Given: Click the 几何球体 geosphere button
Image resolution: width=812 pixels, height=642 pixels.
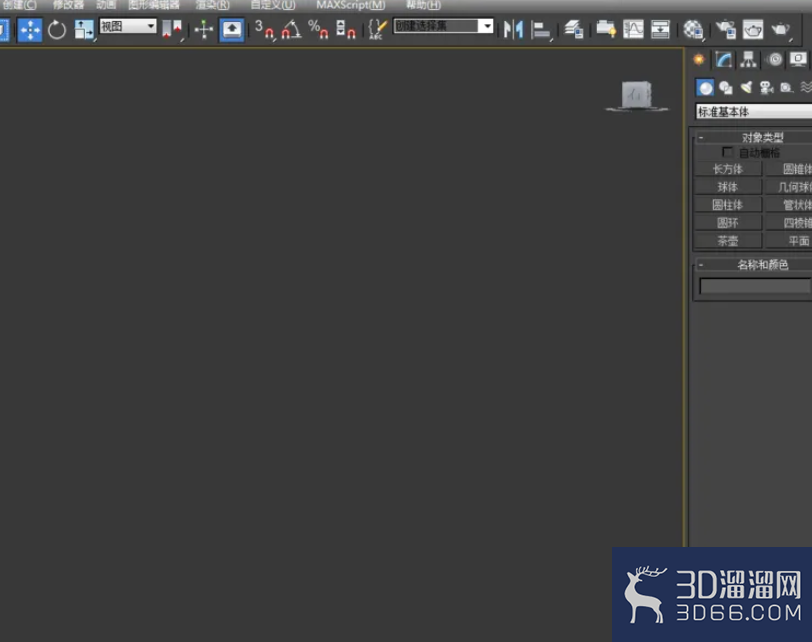Looking at the screenshot, I should [789, 187].
